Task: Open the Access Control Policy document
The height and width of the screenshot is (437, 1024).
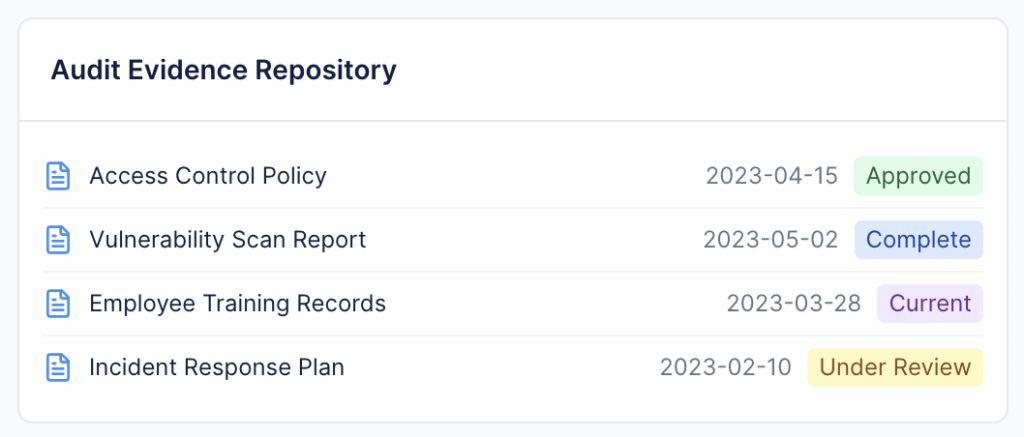Action: coord(208,176)
